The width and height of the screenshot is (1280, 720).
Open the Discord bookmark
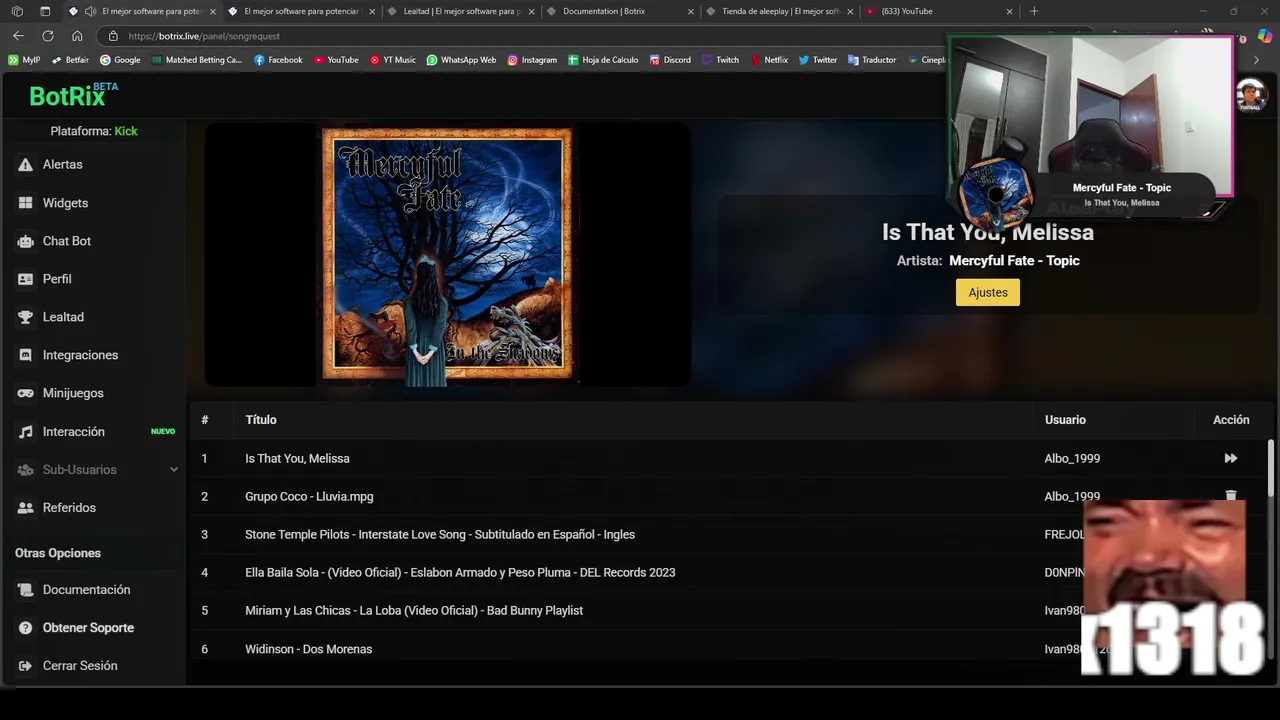[x=670, y=60]
